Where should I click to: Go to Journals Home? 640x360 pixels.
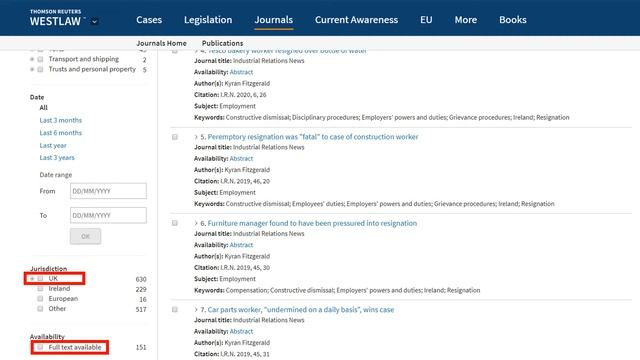(161, 43)
